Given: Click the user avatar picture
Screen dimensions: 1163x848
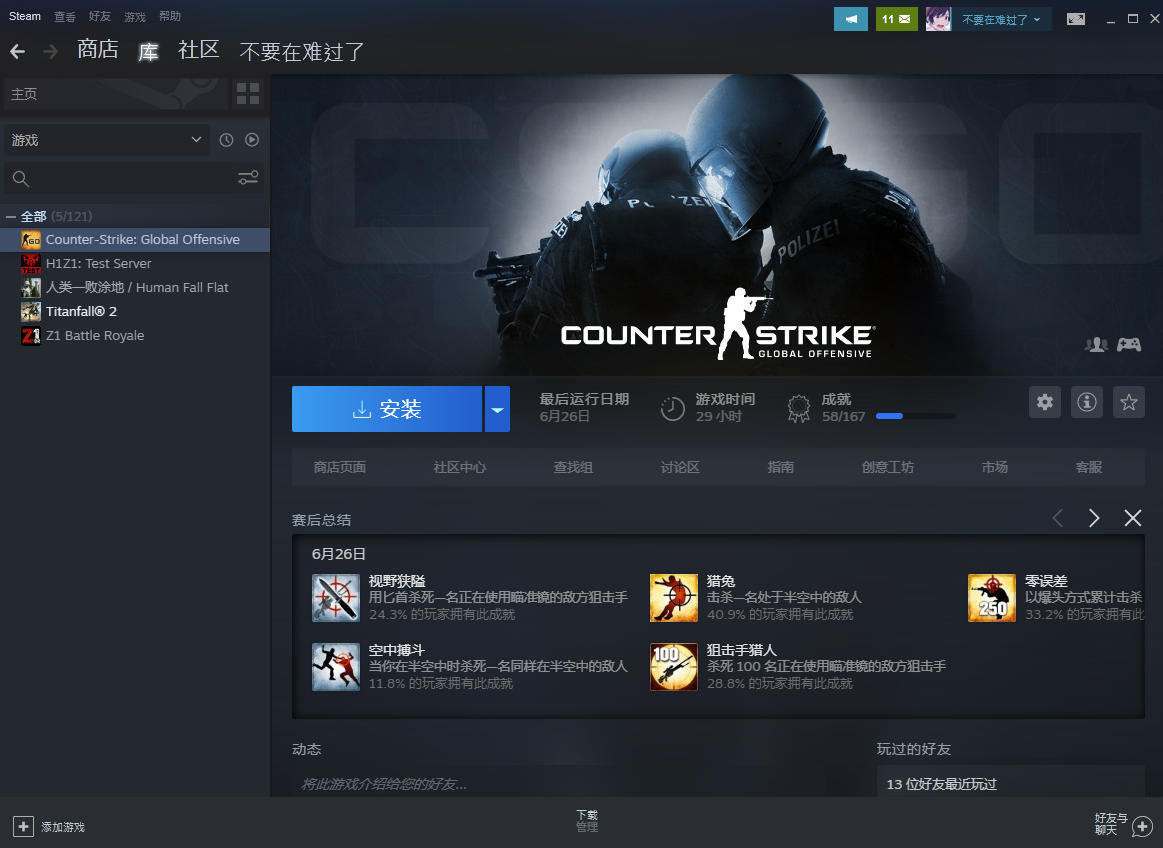Looking at the screenshot, I should [x=938, y=19].
